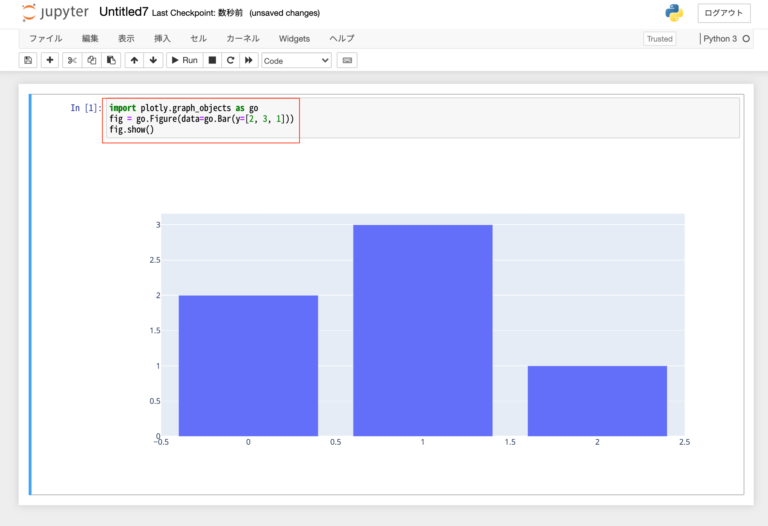This screenshot has height=526, width=768.
Task: Click the bar at x equals 0
Action: coord(248,365)
